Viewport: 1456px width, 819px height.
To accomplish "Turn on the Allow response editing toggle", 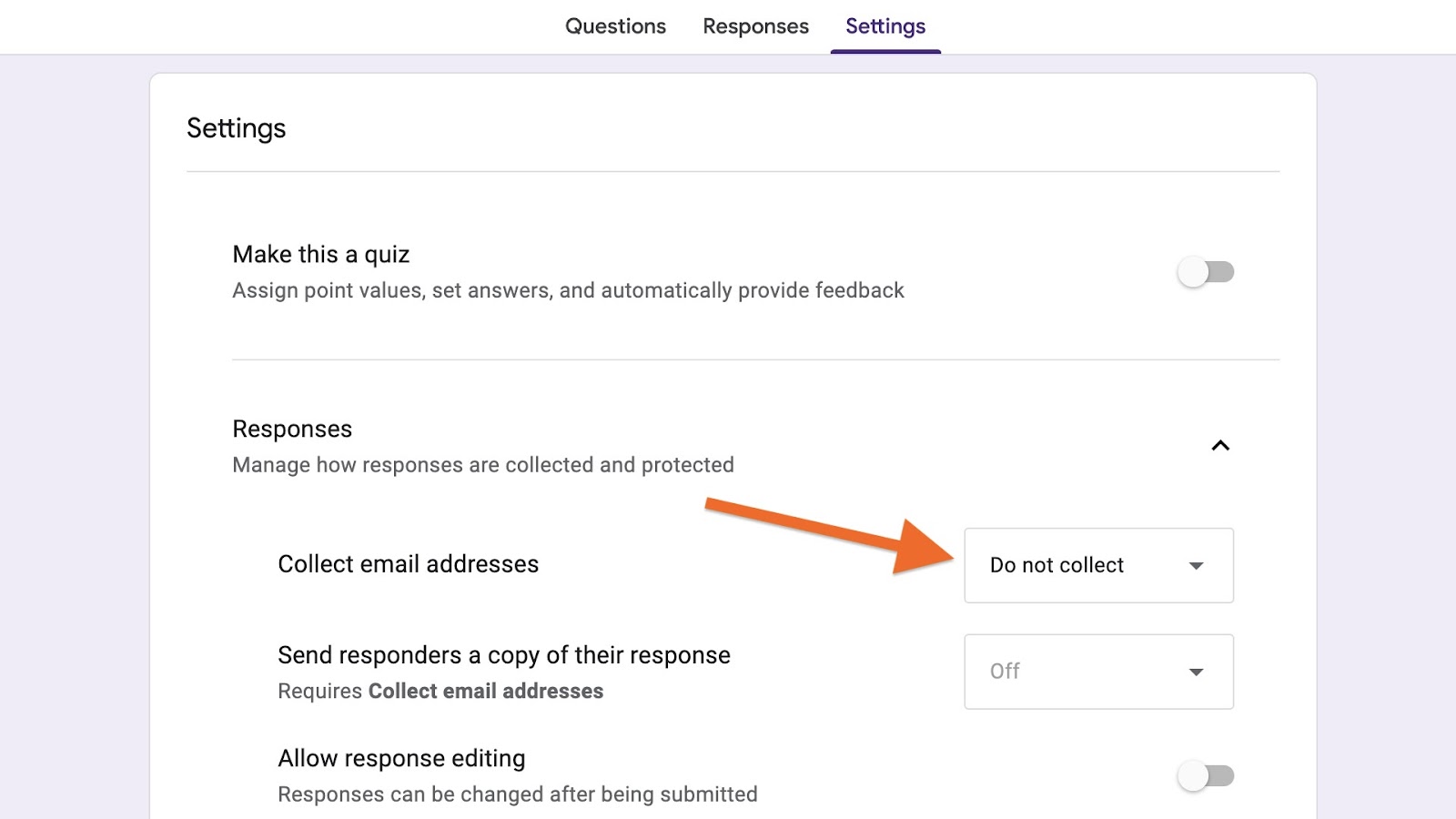I will tap(1205, 776).
